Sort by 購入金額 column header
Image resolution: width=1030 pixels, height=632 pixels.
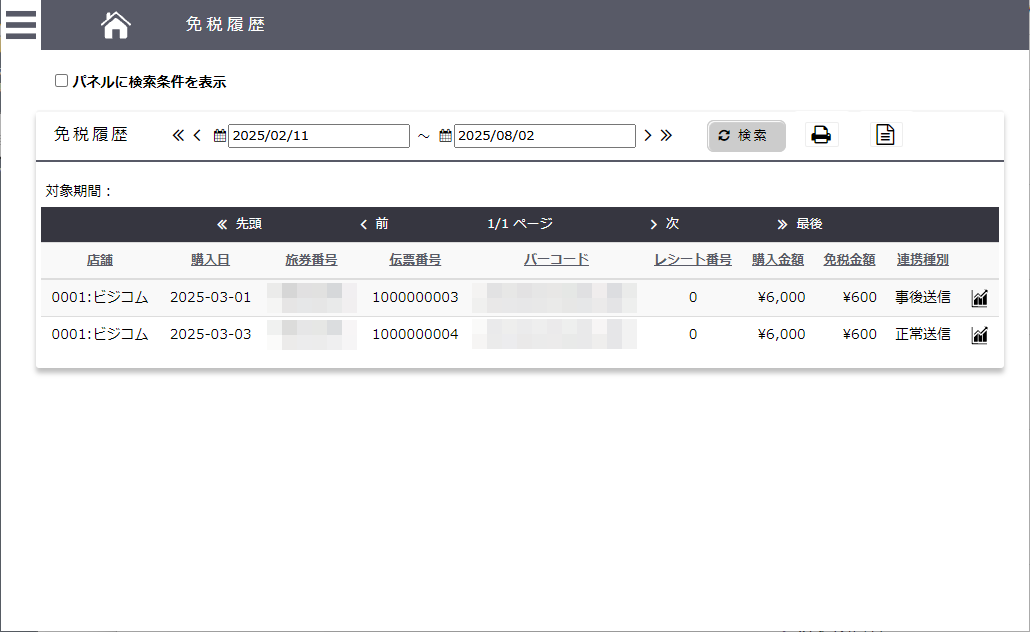point(778,260)
